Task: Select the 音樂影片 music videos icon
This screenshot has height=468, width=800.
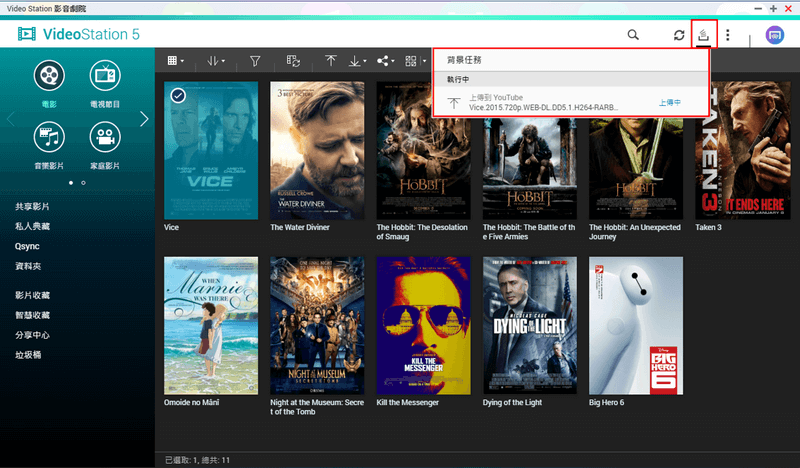Action: click(x=49, y=137)
